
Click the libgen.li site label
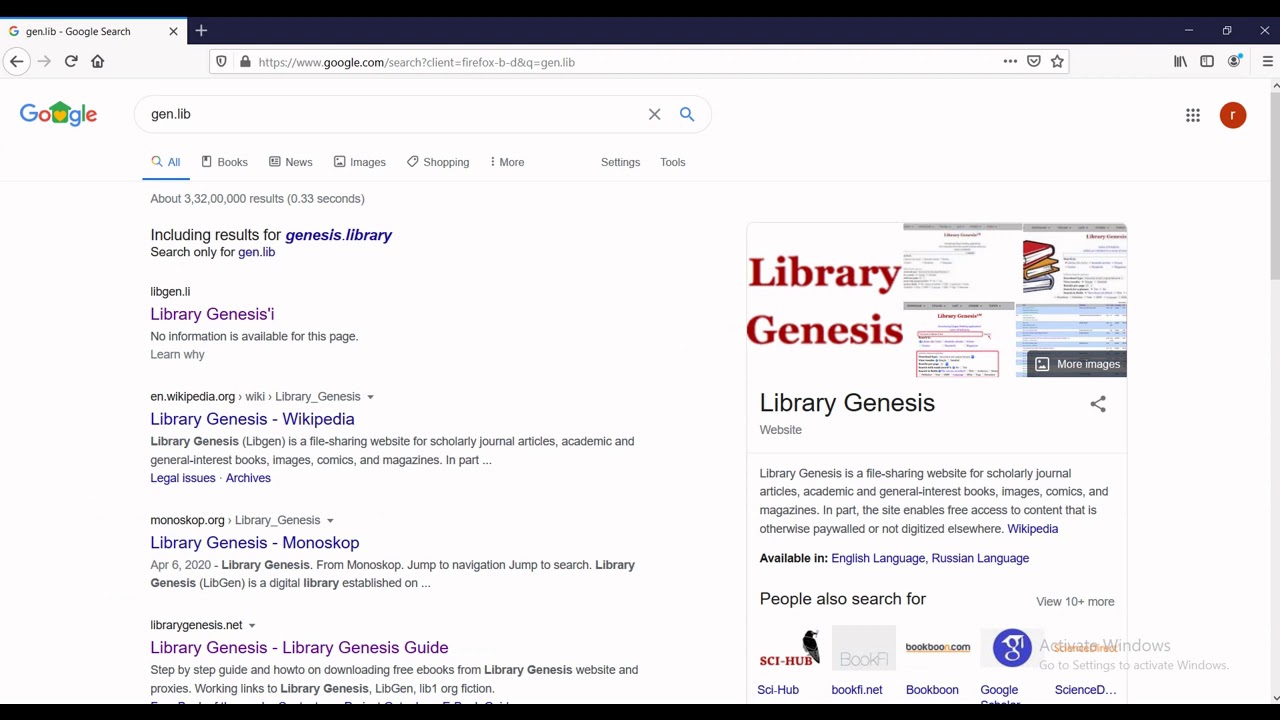click(170, 292)
